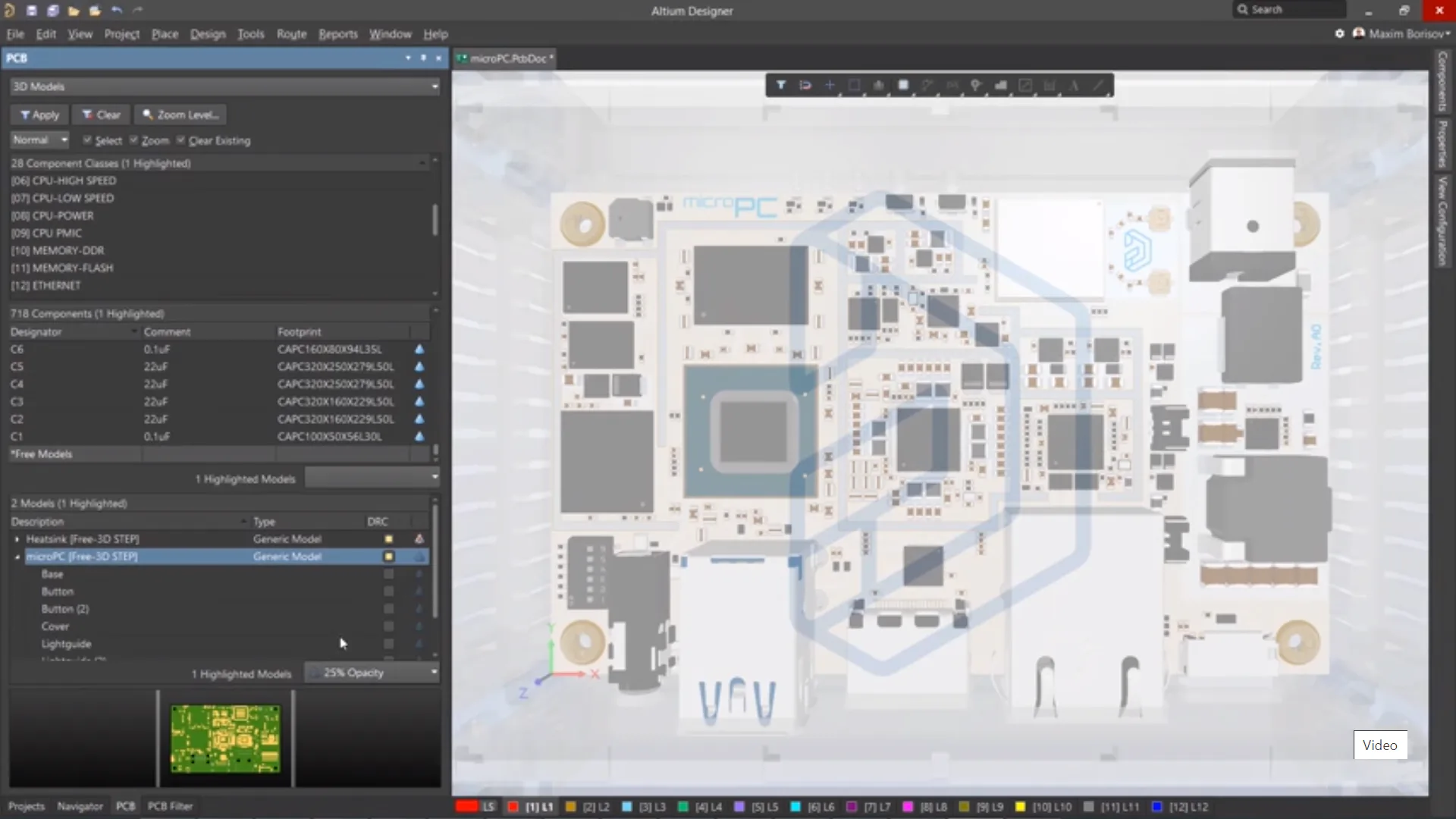Open the File menu
This screenshot has height=819, width=1456.
pos(15,34)
